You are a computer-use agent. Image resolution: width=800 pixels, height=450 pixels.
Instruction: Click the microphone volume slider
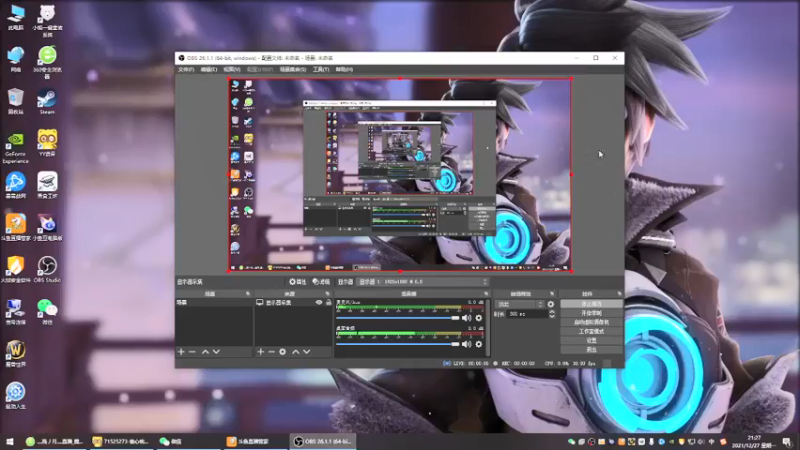(397, 318)
